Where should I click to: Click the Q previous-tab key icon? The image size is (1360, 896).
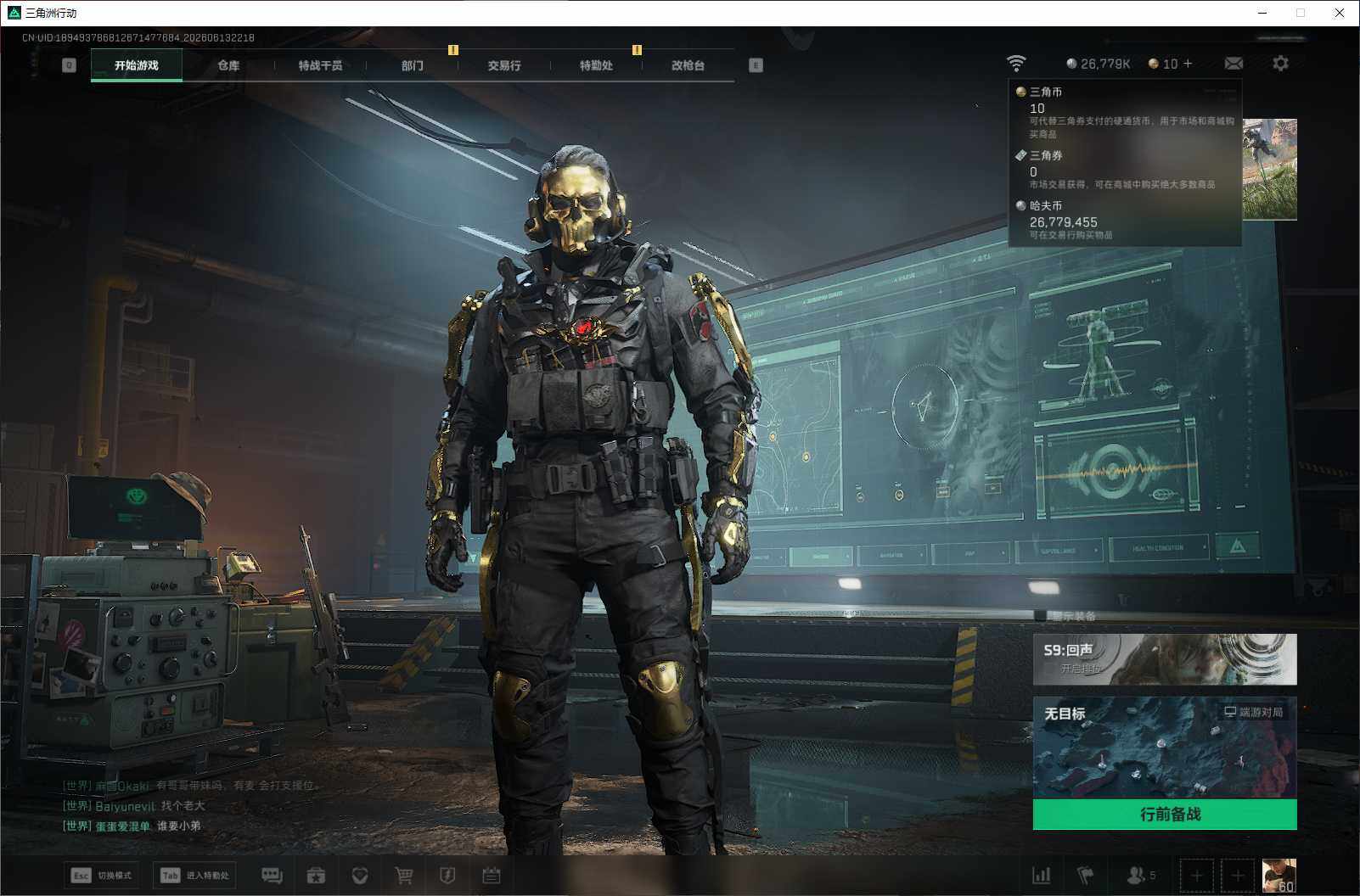[69, 65]
